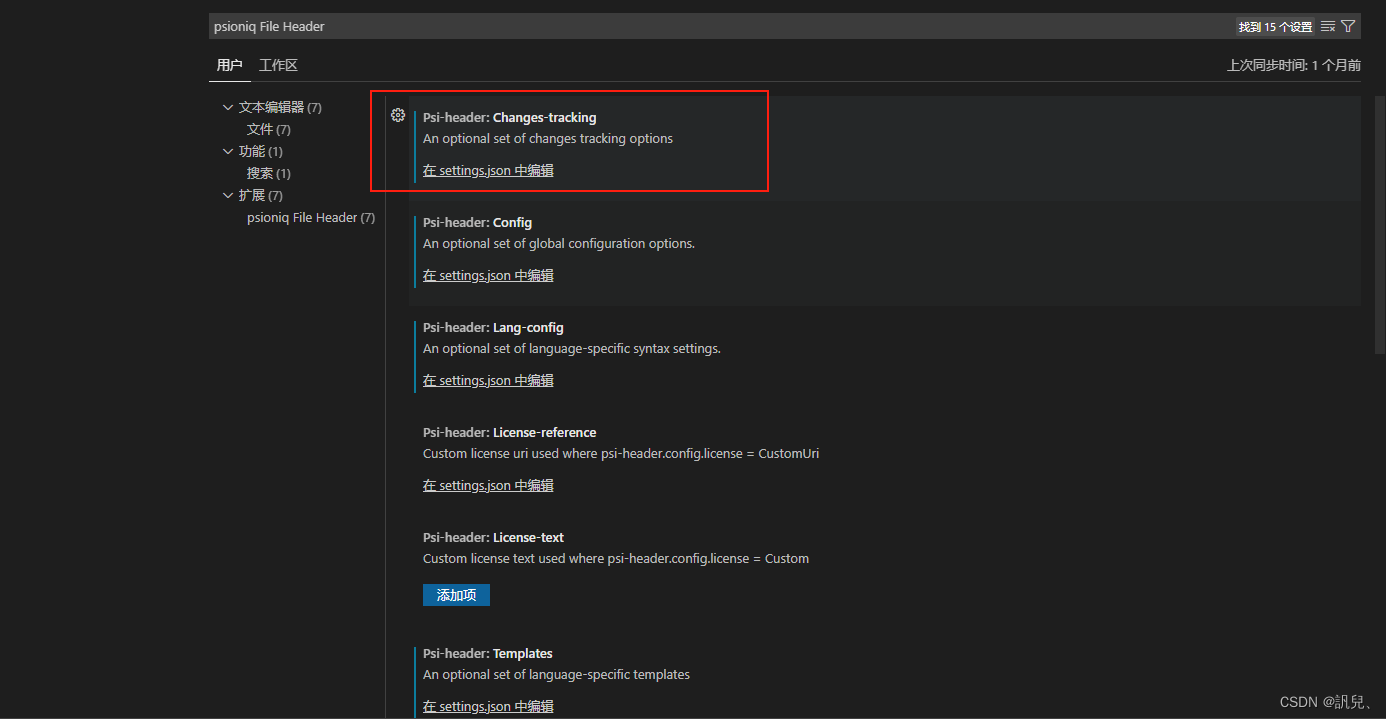Click the Psi-header: Changes-tracking setting title
The image size is (1386, 719).
tap(509, 117)
